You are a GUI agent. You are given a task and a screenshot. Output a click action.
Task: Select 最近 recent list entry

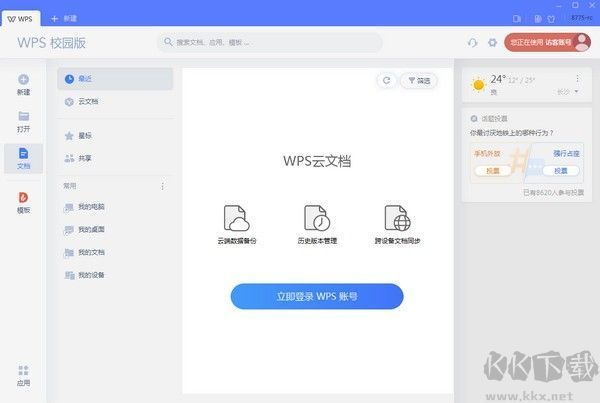[x=115, y=79]
